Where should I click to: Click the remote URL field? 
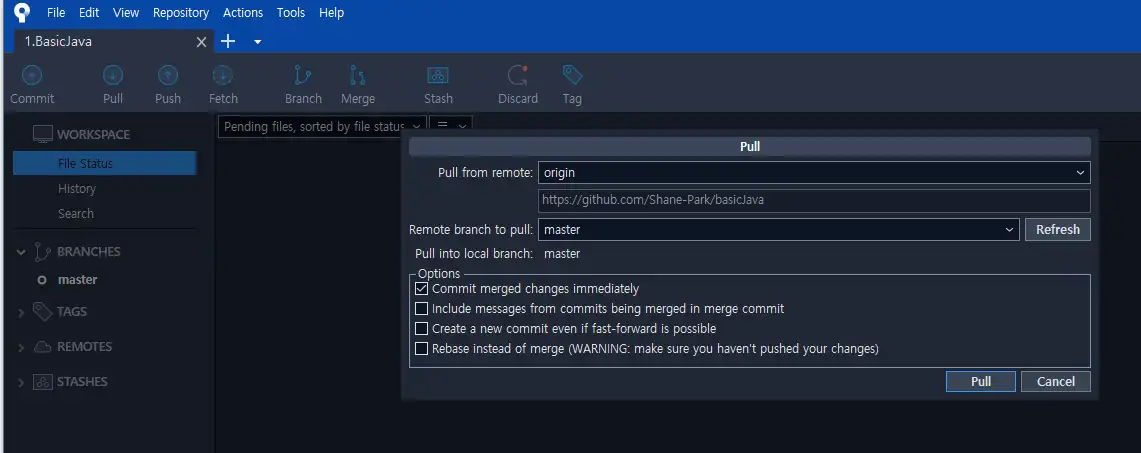(x=814, y=201)
